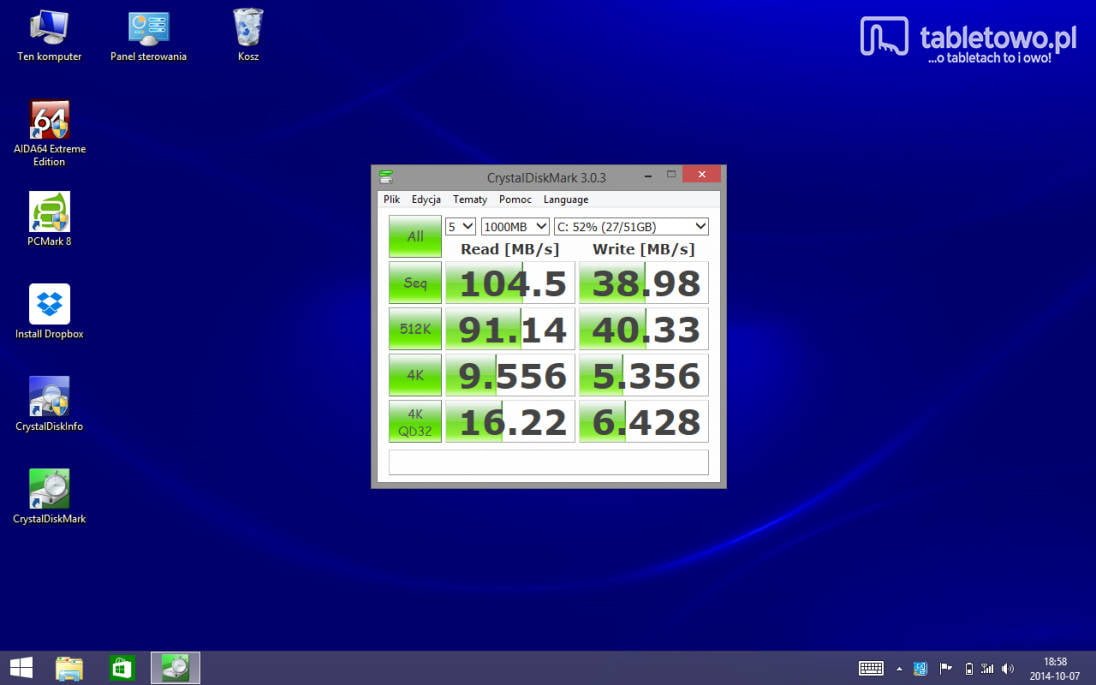The image size is (1096, 685).
Task: Start the 512K benchmark test
Action: pyautogui.click(x=415, y=329)
